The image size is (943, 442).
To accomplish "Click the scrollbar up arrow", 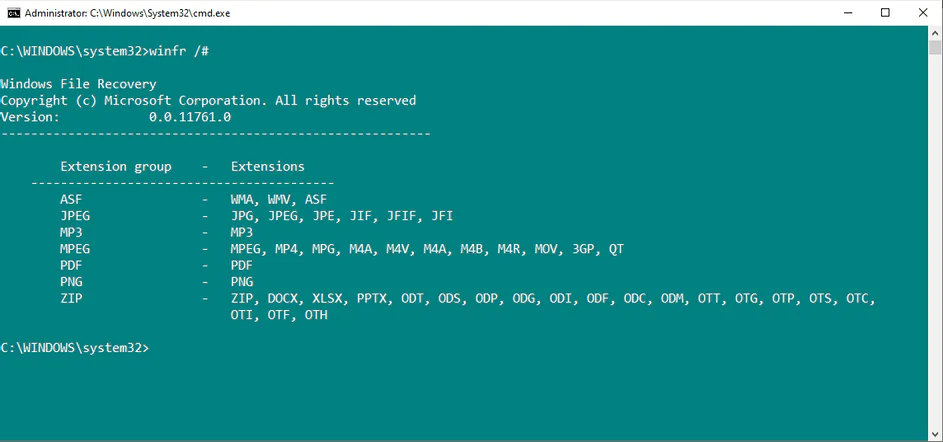I will pyautogui.click(x=935, y=33).
